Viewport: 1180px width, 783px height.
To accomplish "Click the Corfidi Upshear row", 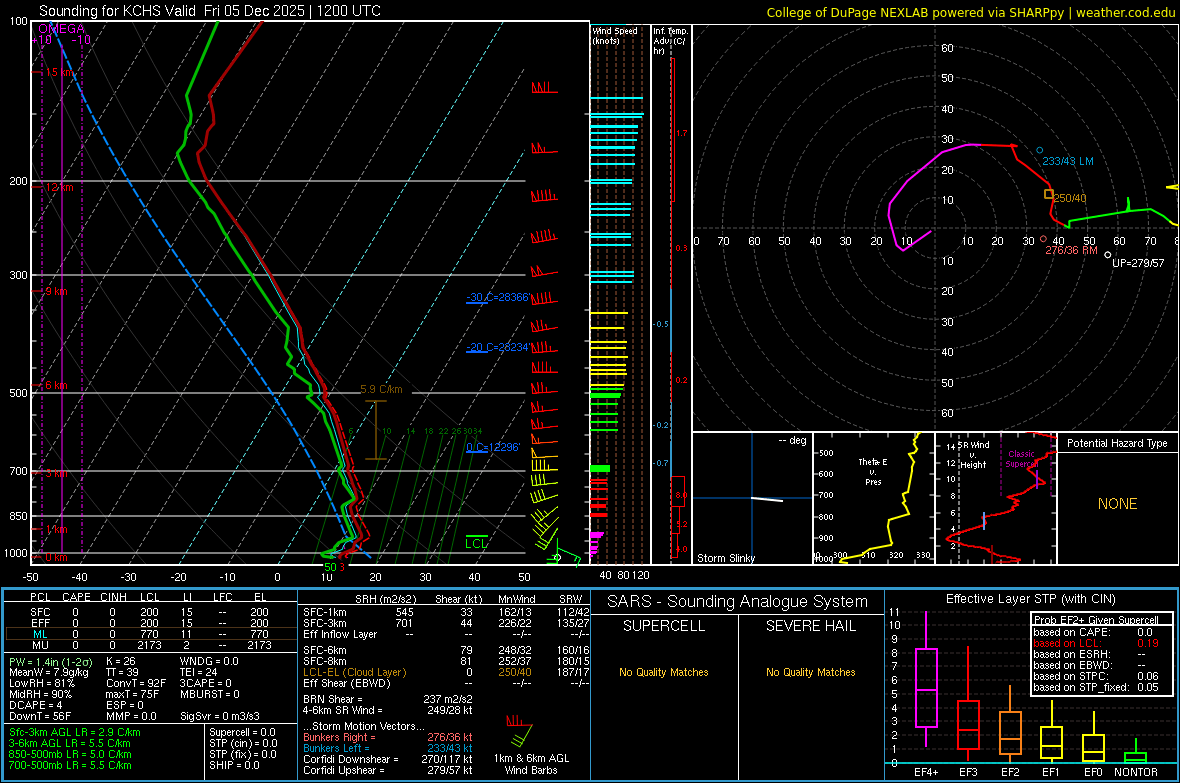I will [388, 769].
